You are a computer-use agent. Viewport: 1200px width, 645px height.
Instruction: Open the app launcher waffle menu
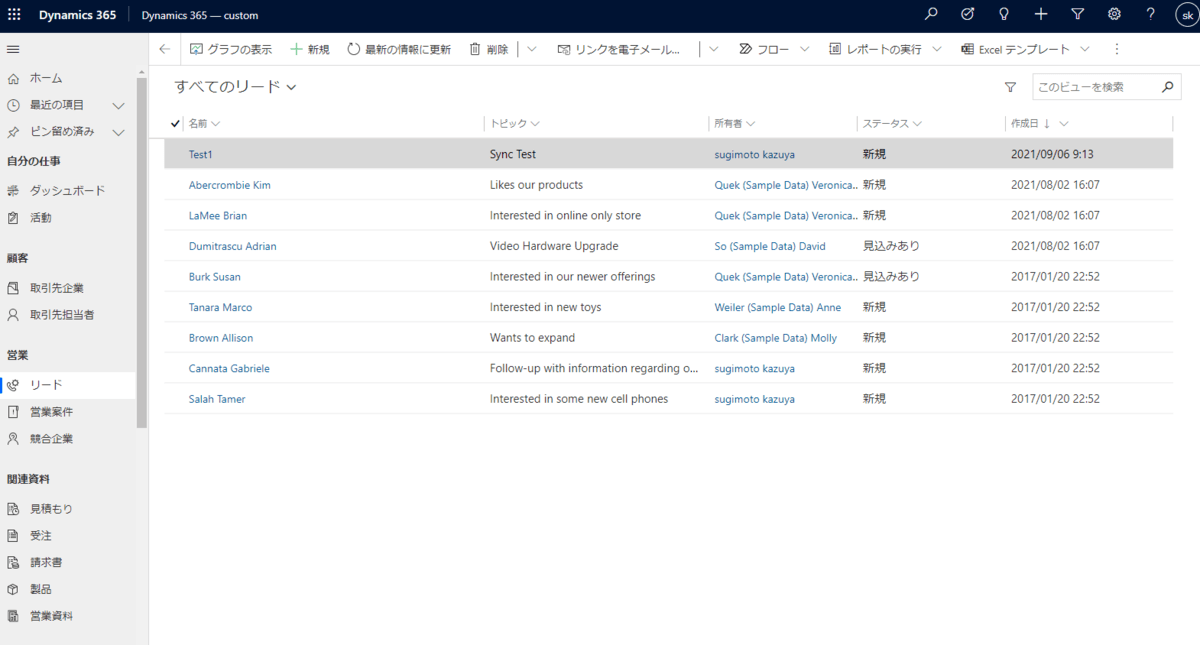tap(14, 15)
